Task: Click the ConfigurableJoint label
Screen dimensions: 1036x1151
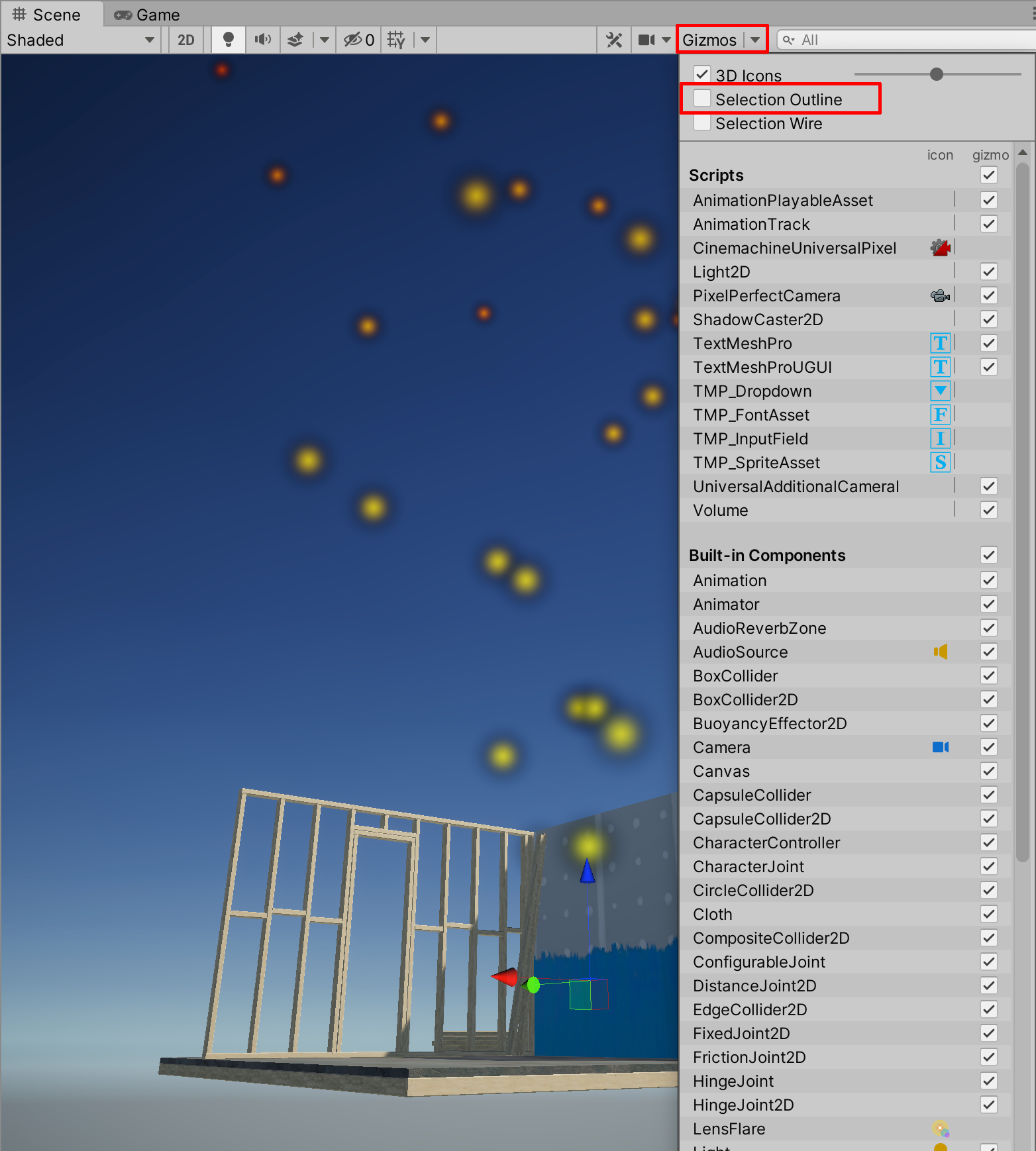Action: pyautogui.click(x=759, y=962)
